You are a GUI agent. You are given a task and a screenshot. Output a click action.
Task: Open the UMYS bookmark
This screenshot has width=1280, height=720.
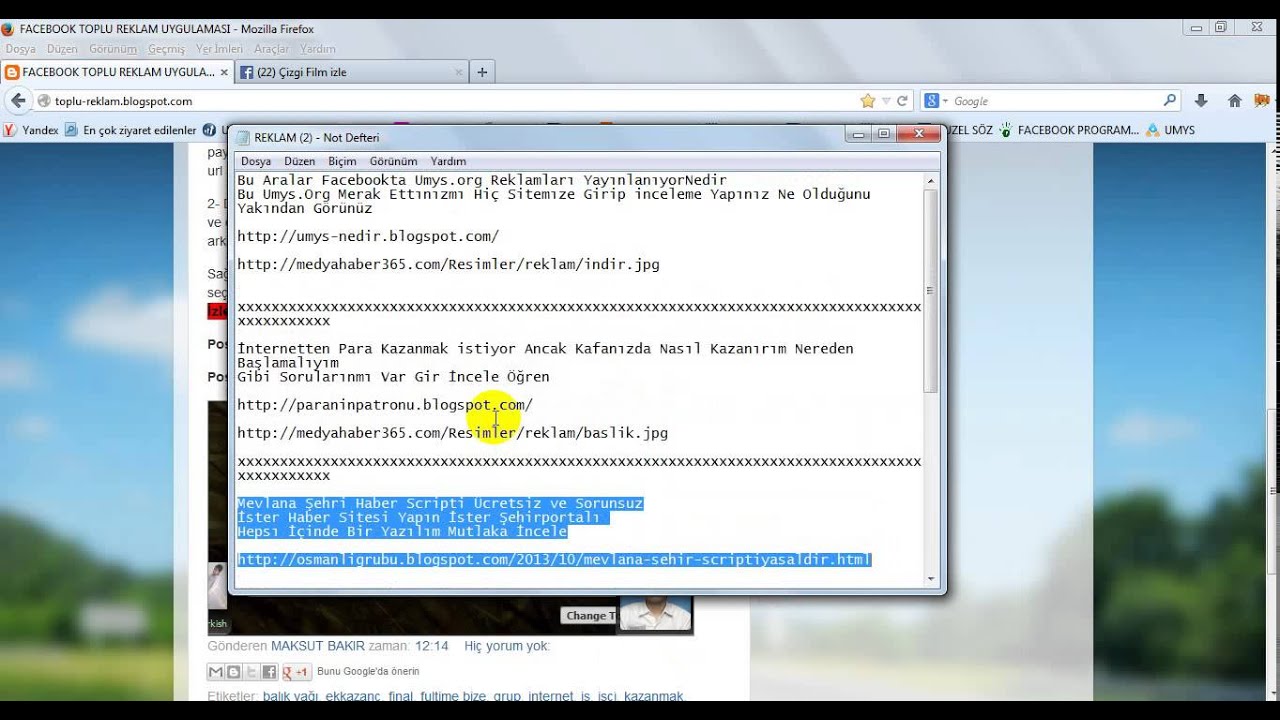(1171, 130)
